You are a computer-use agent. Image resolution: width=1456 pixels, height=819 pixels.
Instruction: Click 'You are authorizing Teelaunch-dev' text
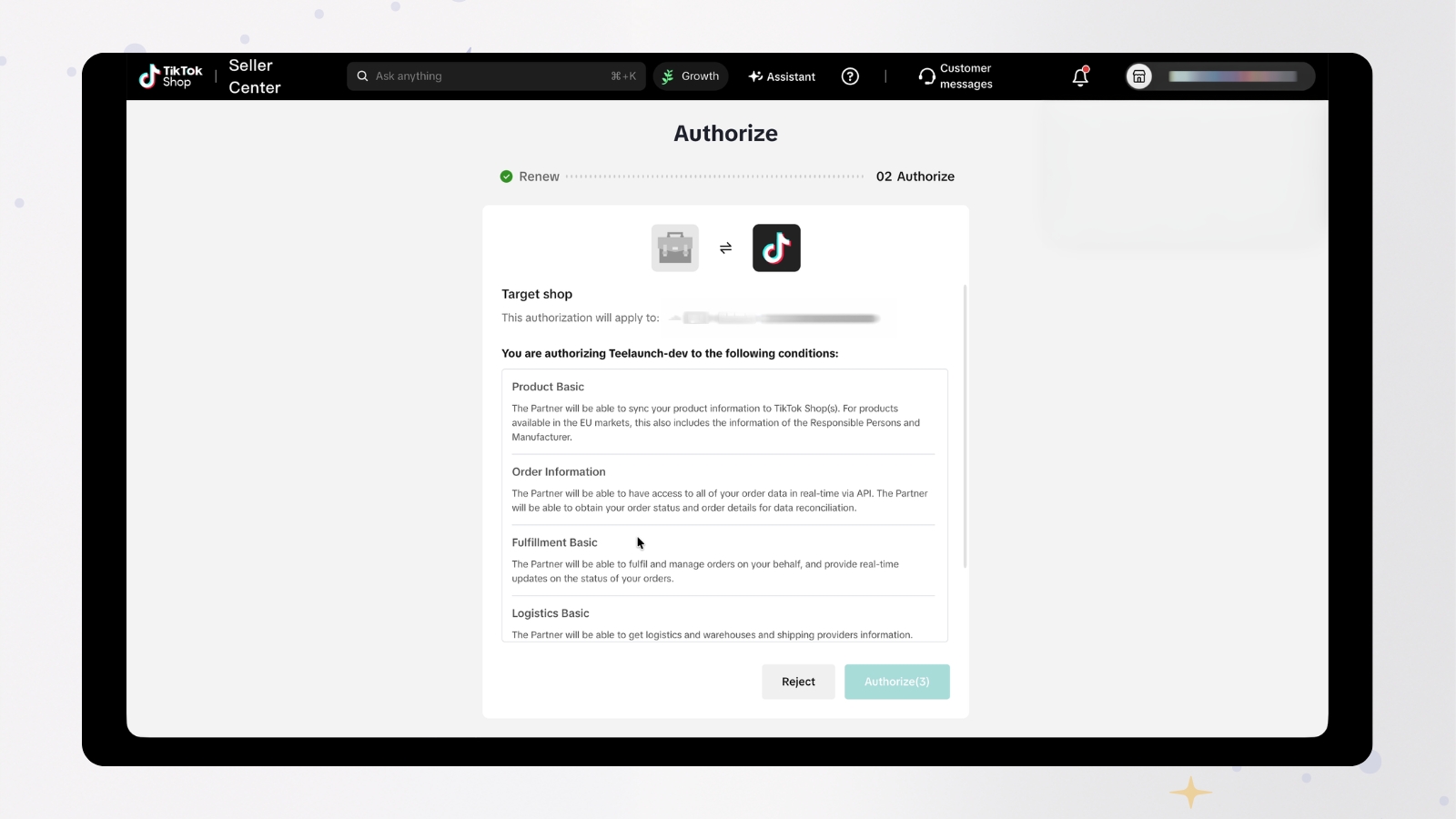[594, 353]
